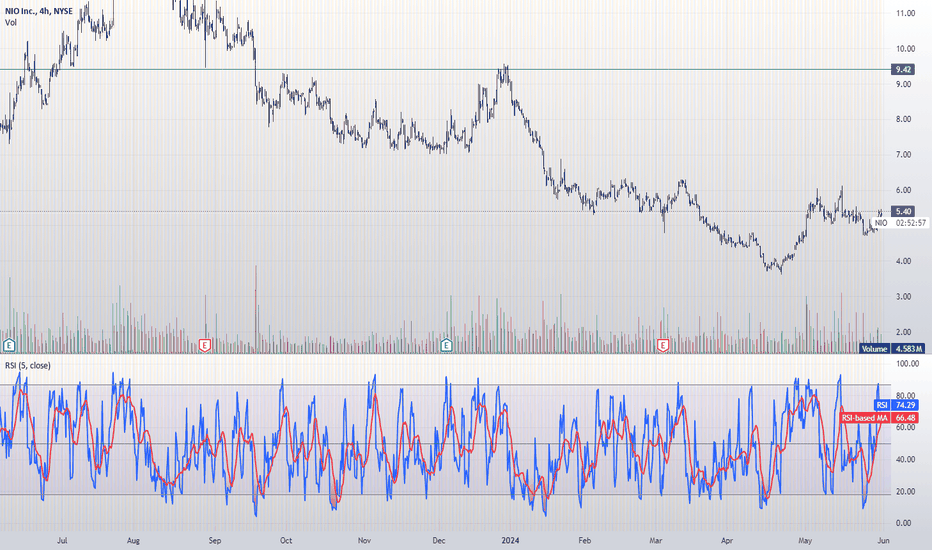This screenshot has height=550, width=932.
Task: Select the 'NIO Inc., 4h, NYSE' legend title
Action: [39, 11]
